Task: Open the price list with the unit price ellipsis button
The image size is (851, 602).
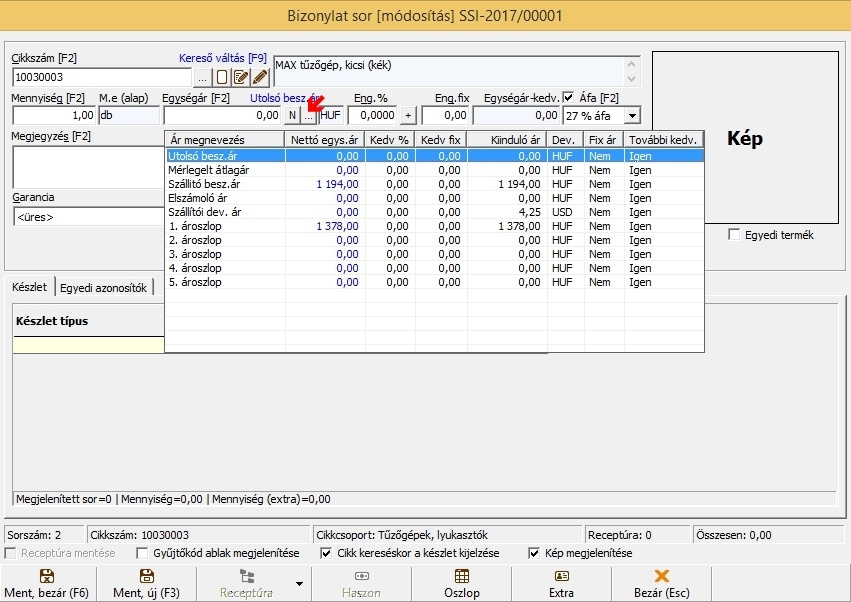Action: pyautogui.click(x=308, y=116)
